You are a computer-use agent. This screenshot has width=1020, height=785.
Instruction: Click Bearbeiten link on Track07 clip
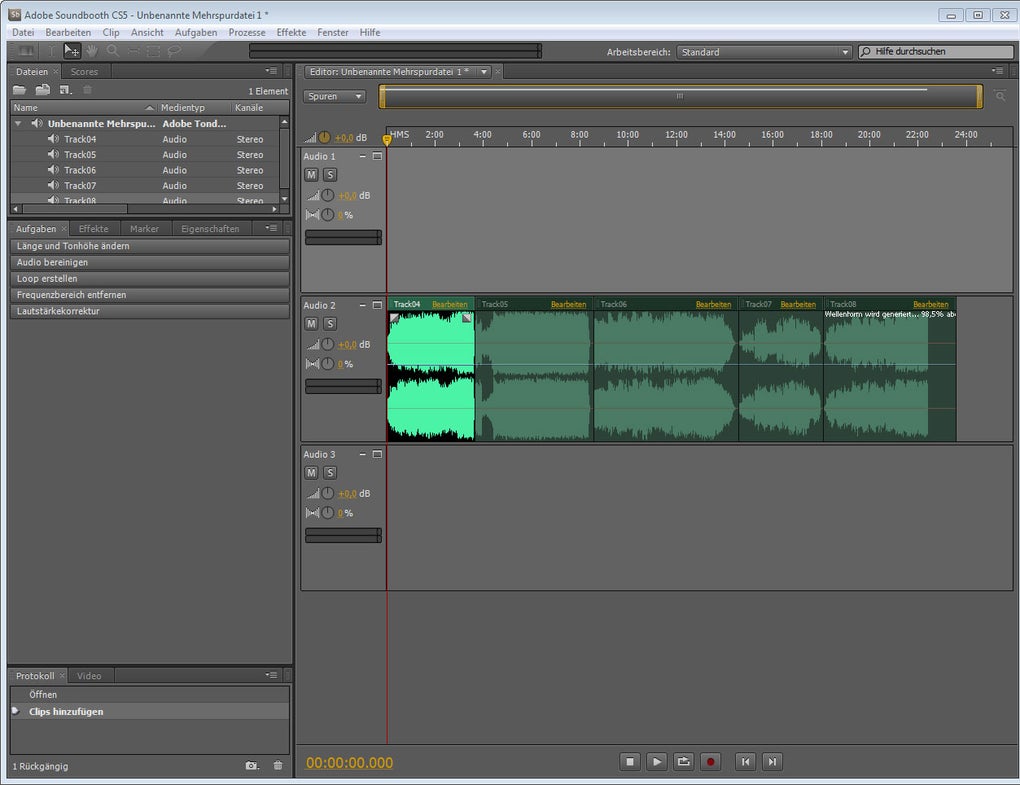click(798, 304)
